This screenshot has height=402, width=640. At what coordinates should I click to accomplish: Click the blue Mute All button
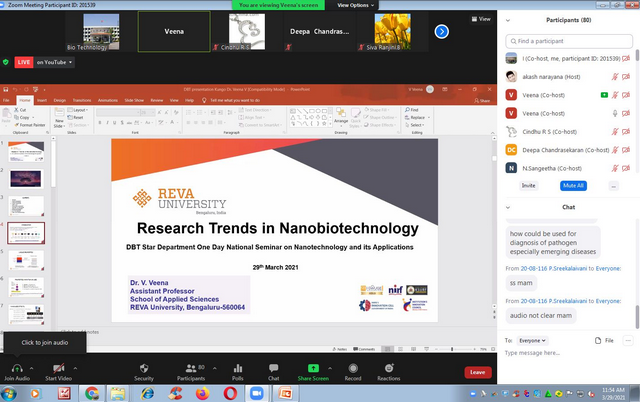tap(573, 186)
